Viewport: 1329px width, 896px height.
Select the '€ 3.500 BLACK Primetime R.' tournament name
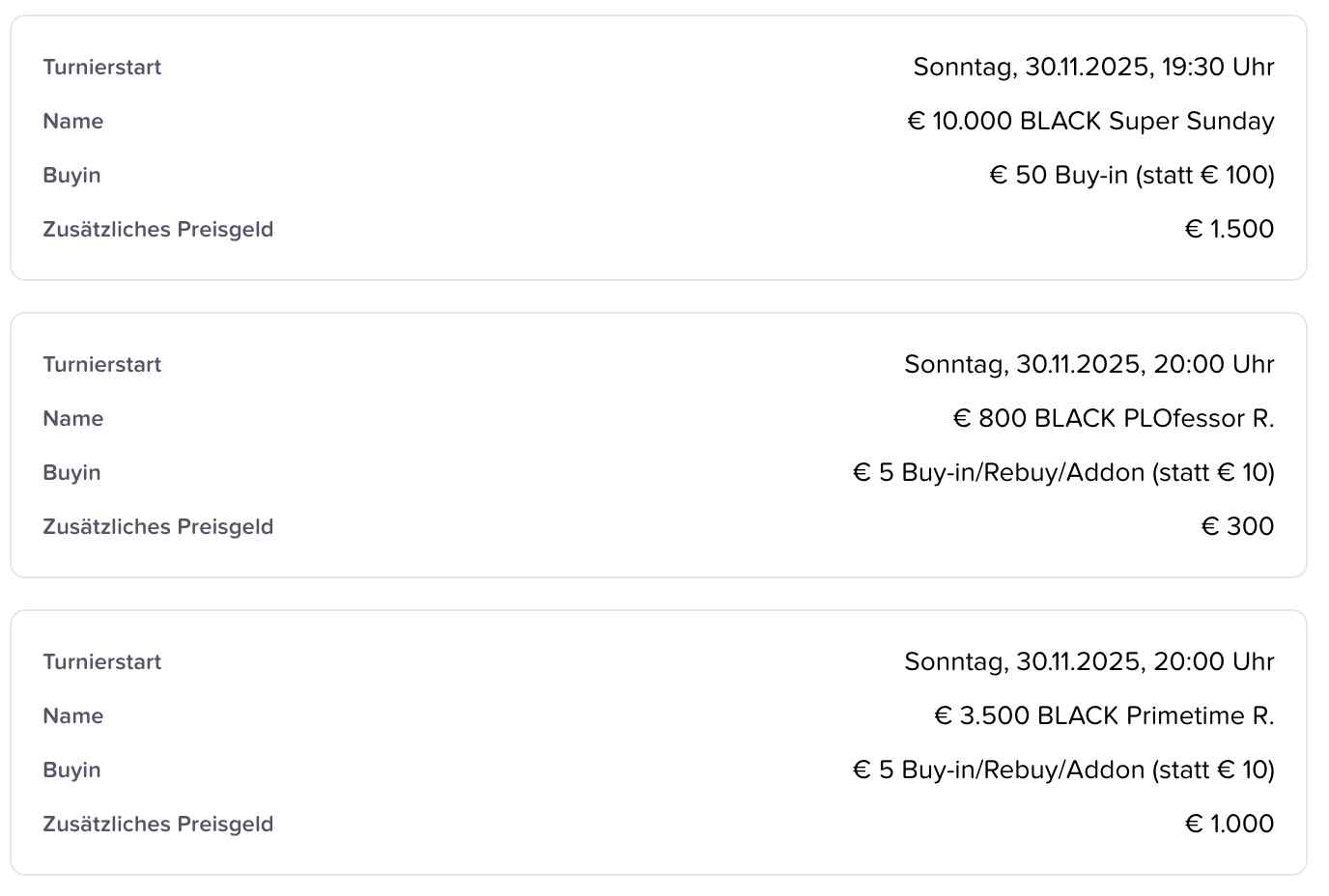click(x=1104, y=715)
